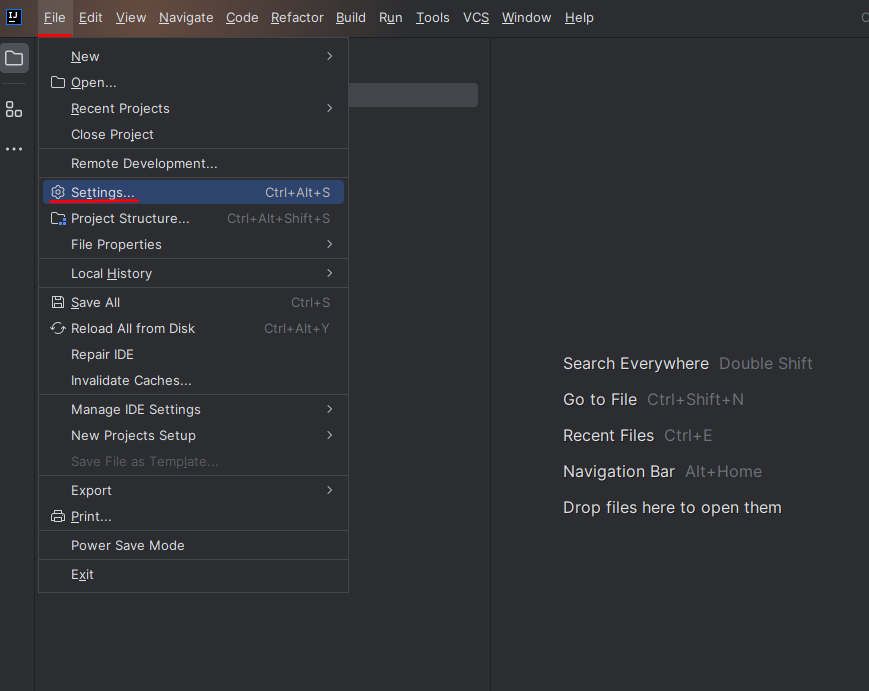Expand the File Properties submenu arrow
The height and width of the screenshot is (691, 869).
(x=330, y=244)
